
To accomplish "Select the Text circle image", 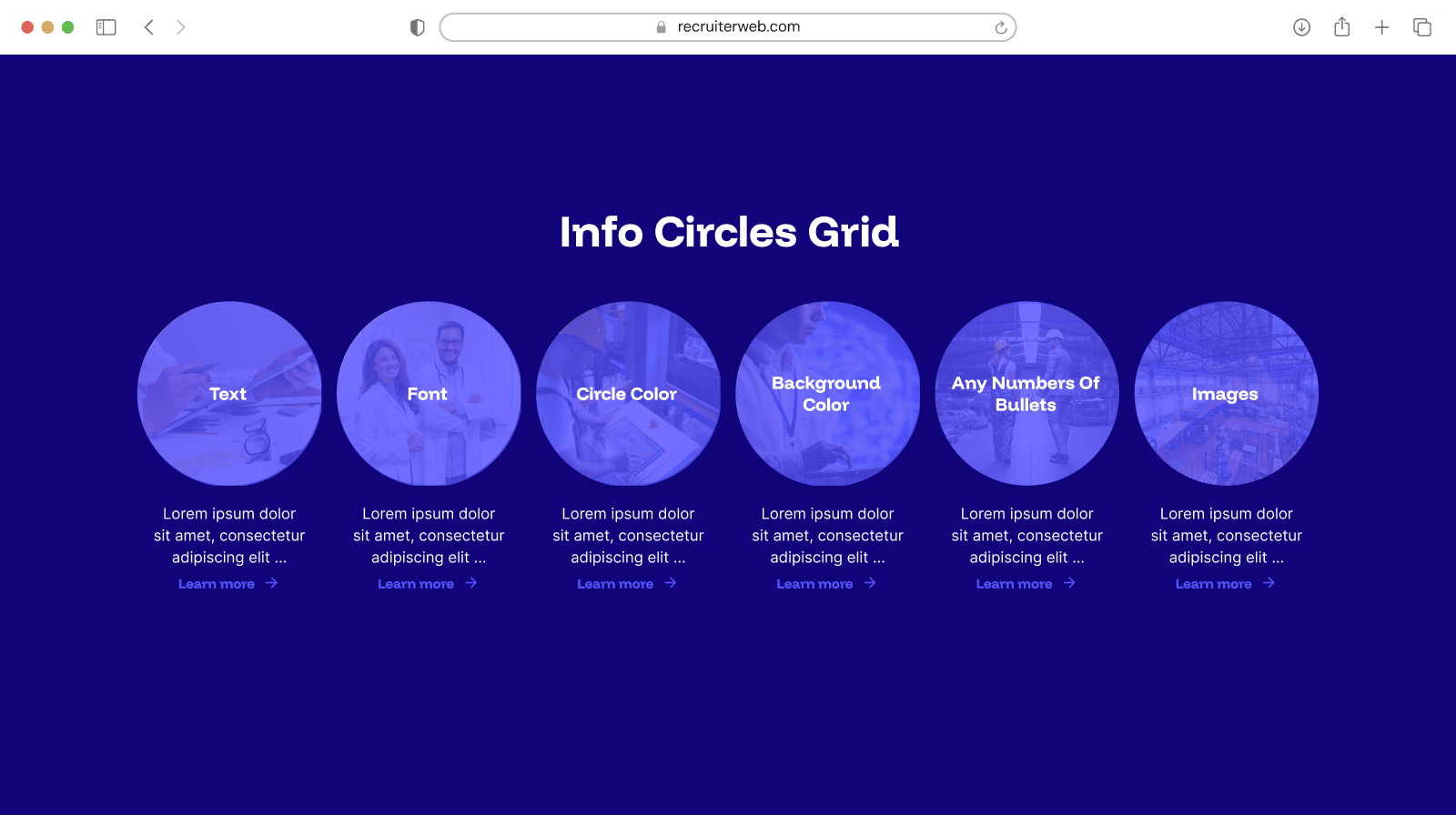I will pyautogui.click(x=229, y=393).
